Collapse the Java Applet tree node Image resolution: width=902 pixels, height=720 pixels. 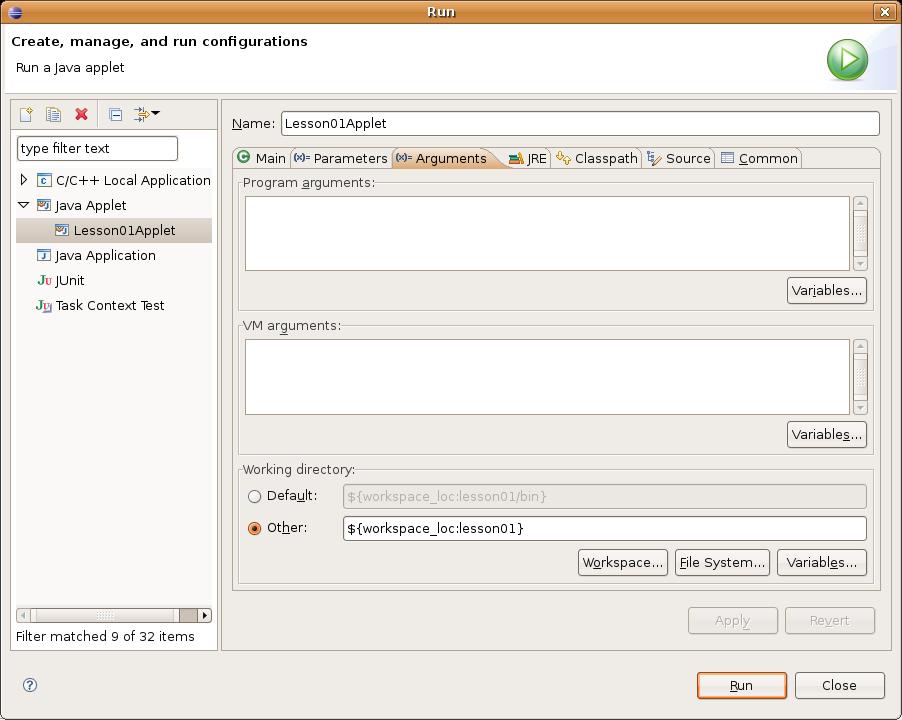click(x=24, y=205)
